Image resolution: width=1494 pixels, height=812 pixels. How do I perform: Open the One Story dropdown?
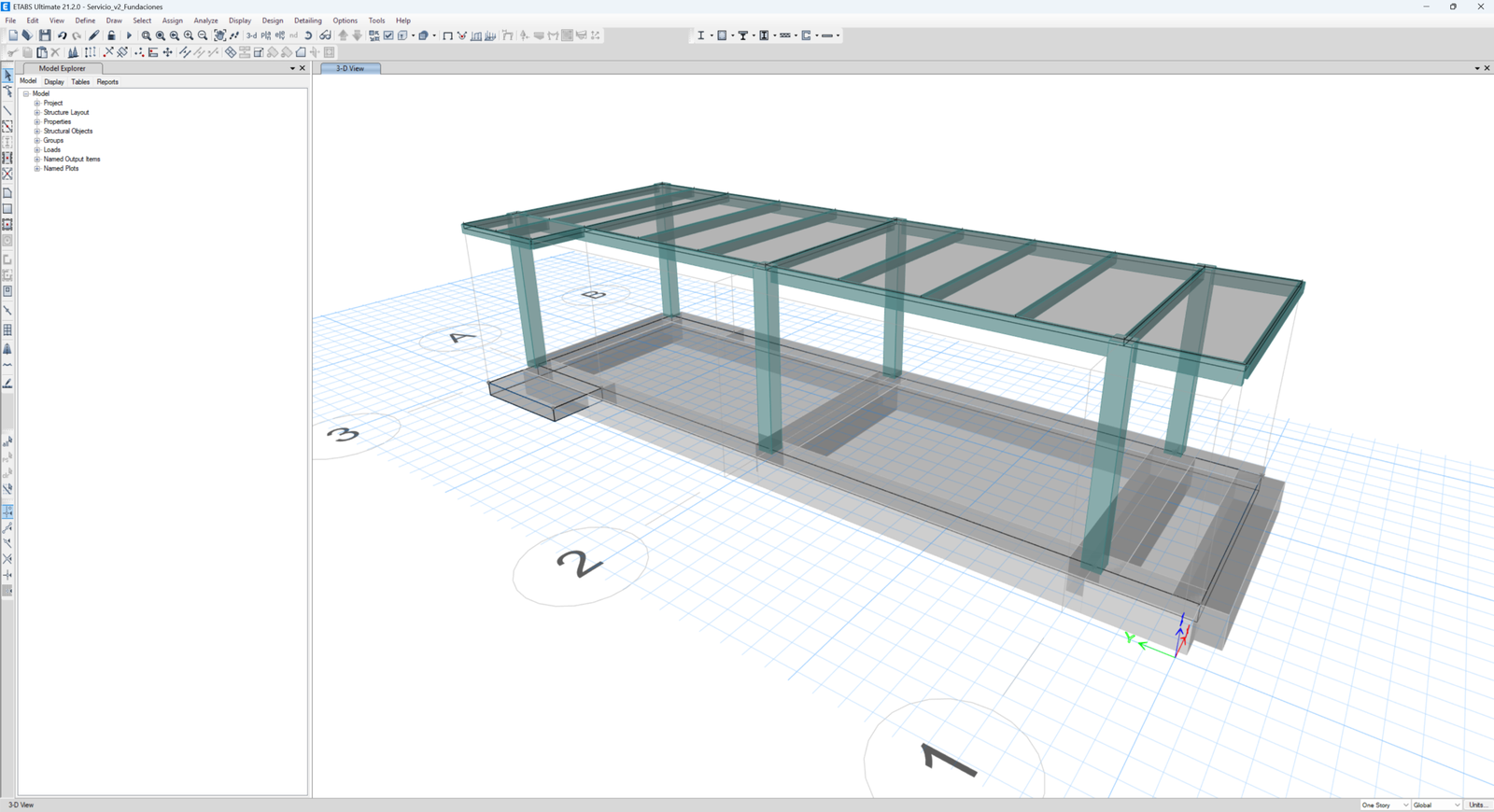click(x=1385, y=805)
